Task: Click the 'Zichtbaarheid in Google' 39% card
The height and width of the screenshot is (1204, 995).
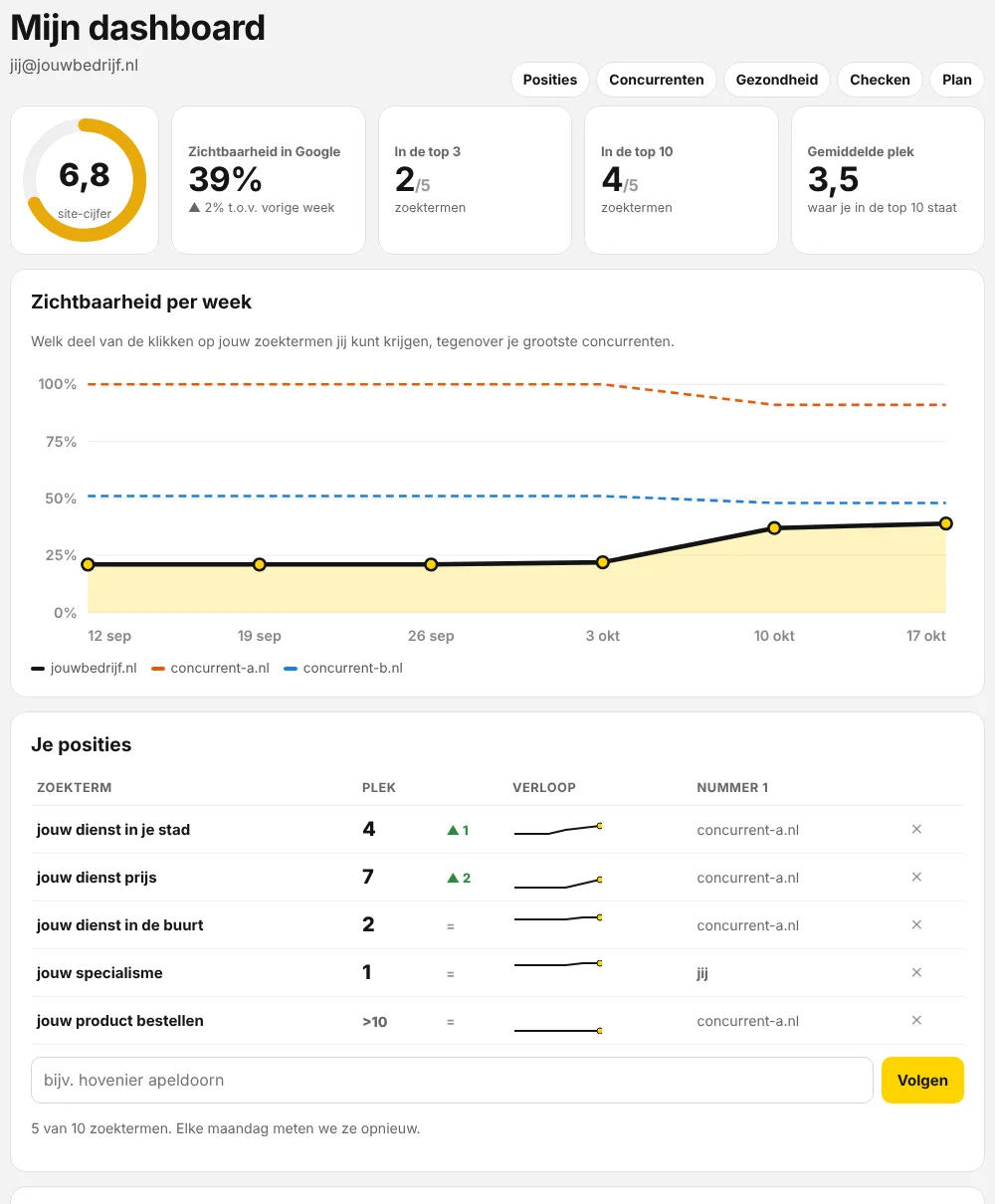Action: (x=269, y=180)
